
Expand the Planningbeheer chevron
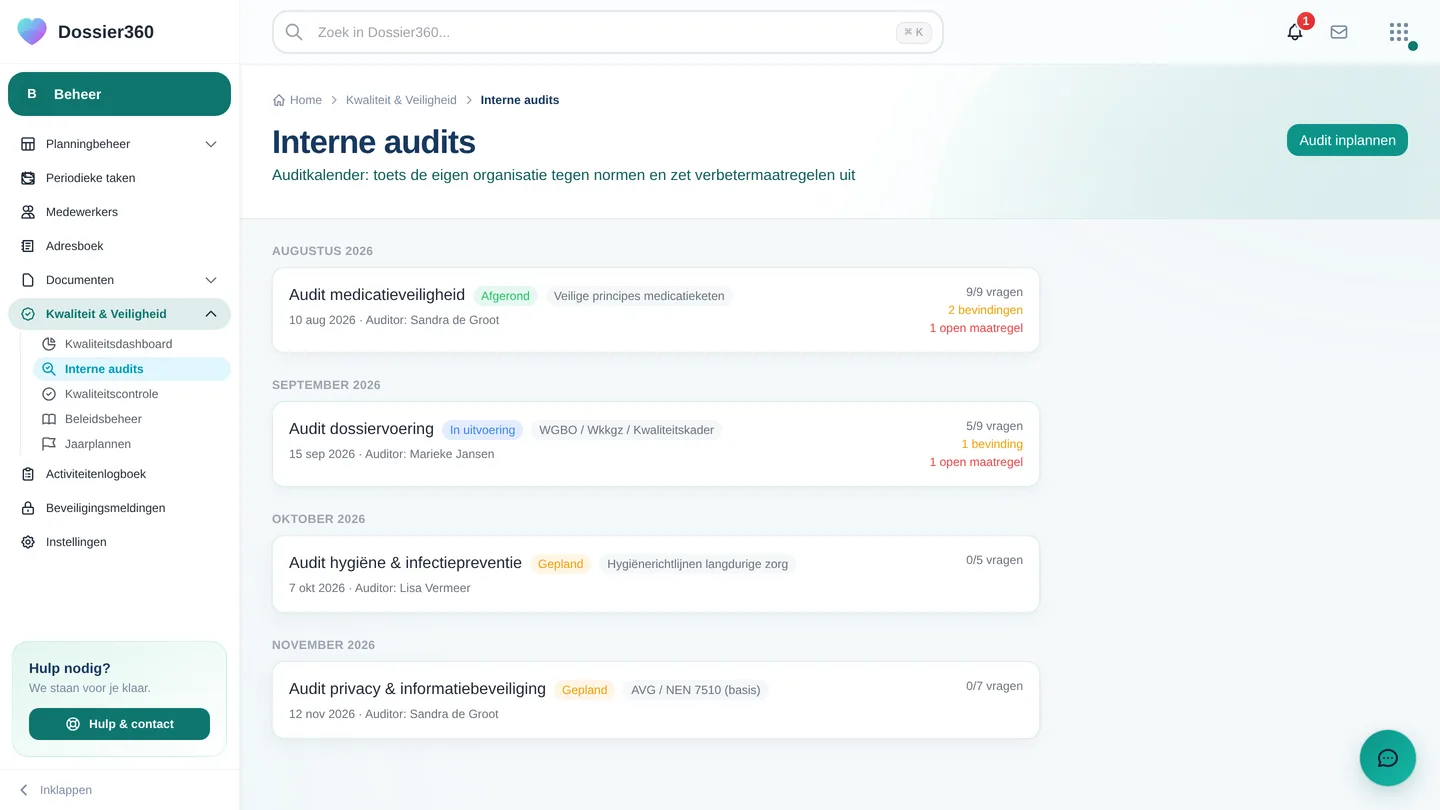tap(211, 144)
